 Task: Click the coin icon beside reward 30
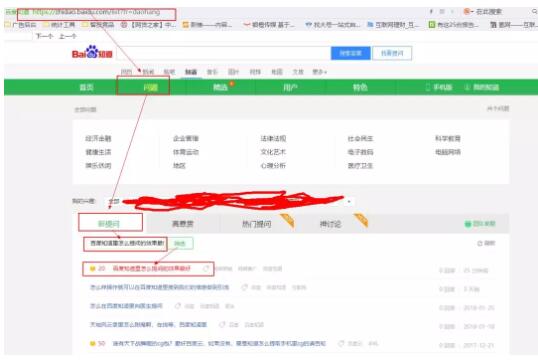92,343
